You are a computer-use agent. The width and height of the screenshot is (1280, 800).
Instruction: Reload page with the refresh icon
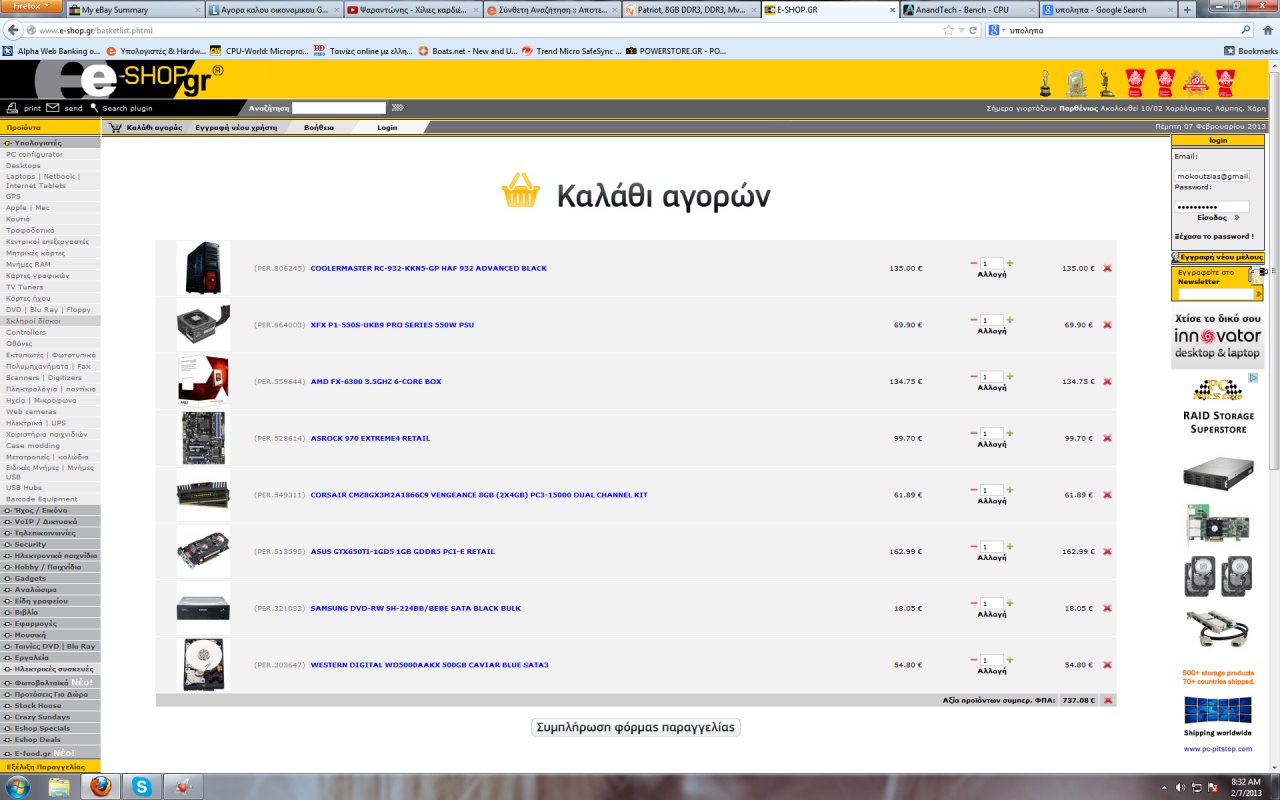973,30
